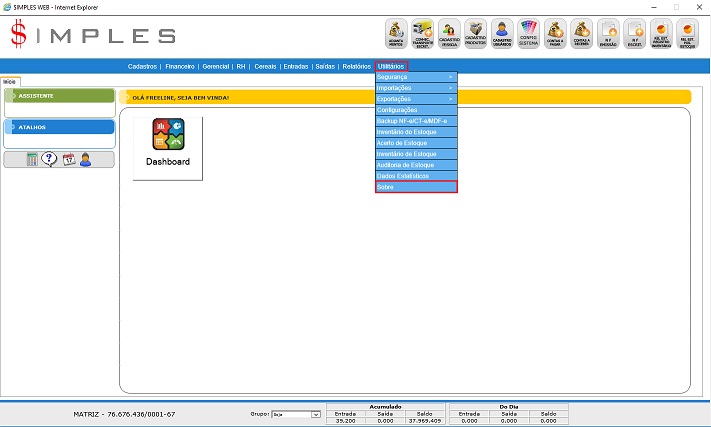Open the Cadastros menu in navigation bar
Screen dimensions: 711x427
tap(143, 65)
